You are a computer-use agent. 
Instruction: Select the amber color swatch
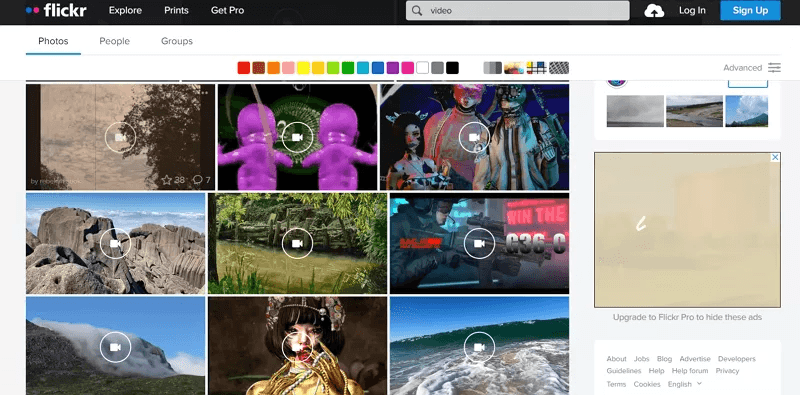318,67
